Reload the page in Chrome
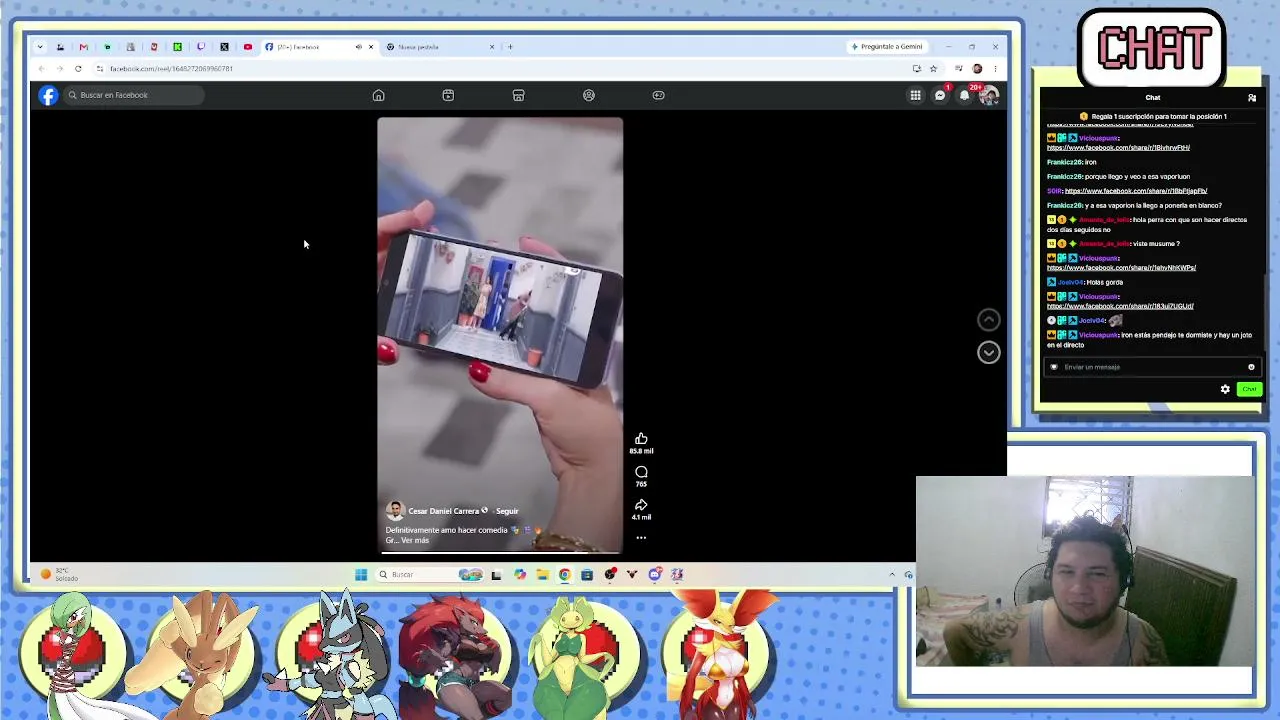Image resolution: width=1280 pixels, height=720 pixels. click(x=78, y=69)
